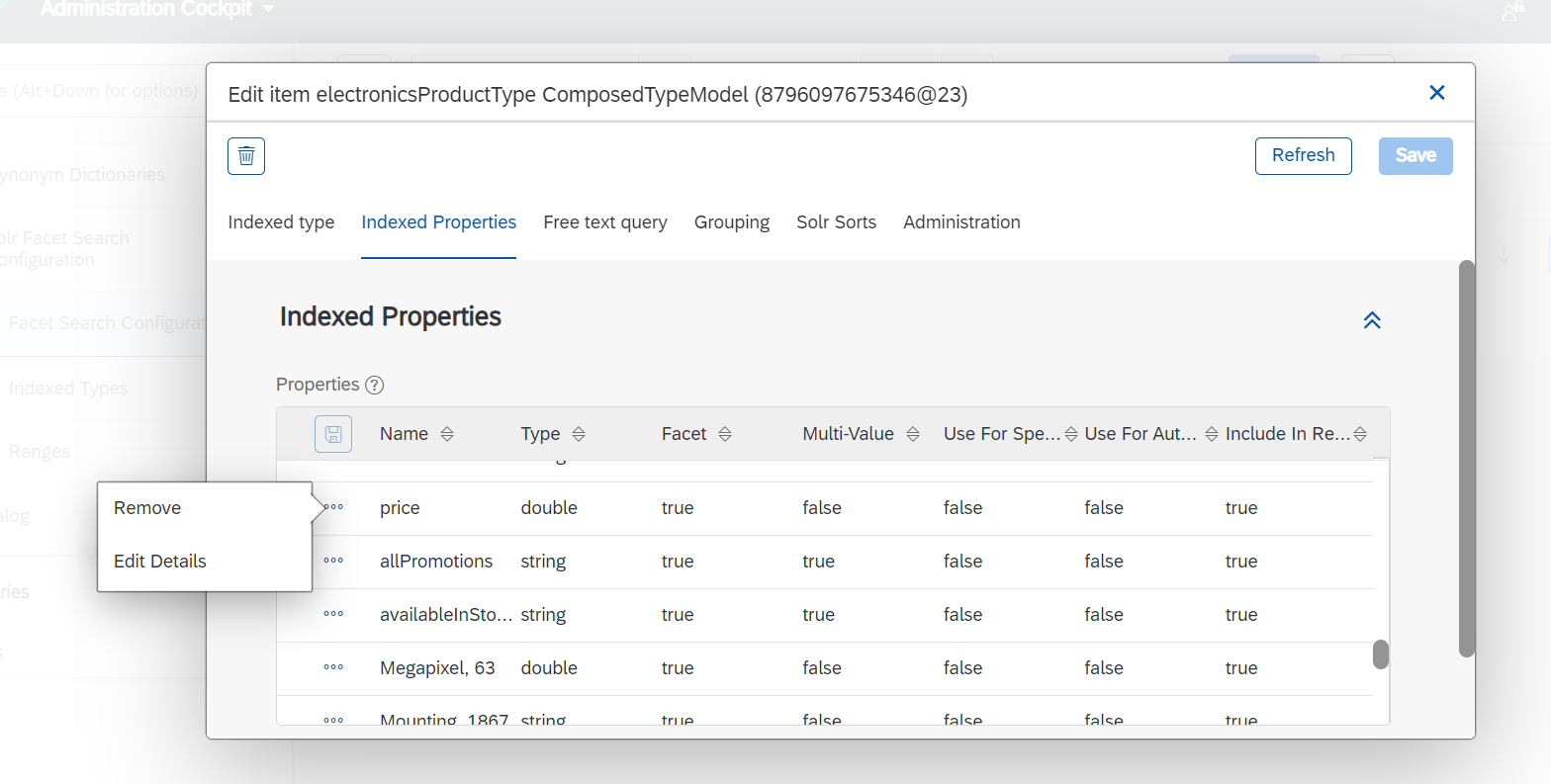Open row actions dots for Megapixel, 63
This screenshot has height=784, width=1551.
tap(333, 667)
